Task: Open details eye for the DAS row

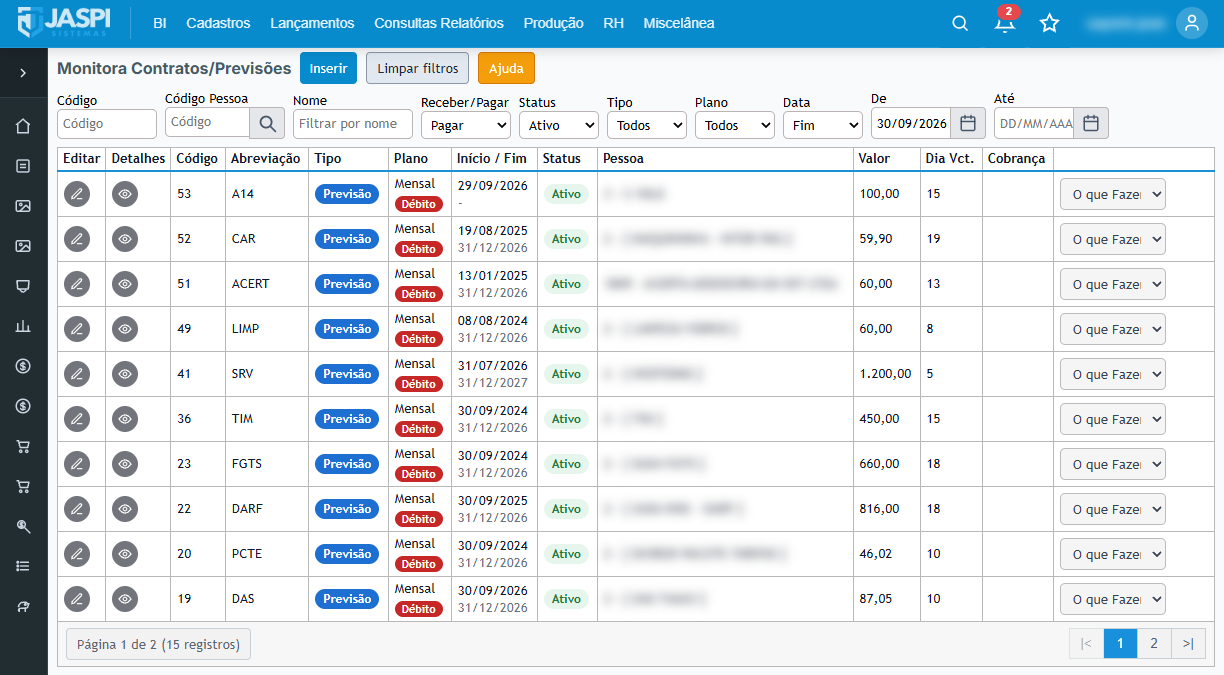Action: click(125, 599)
